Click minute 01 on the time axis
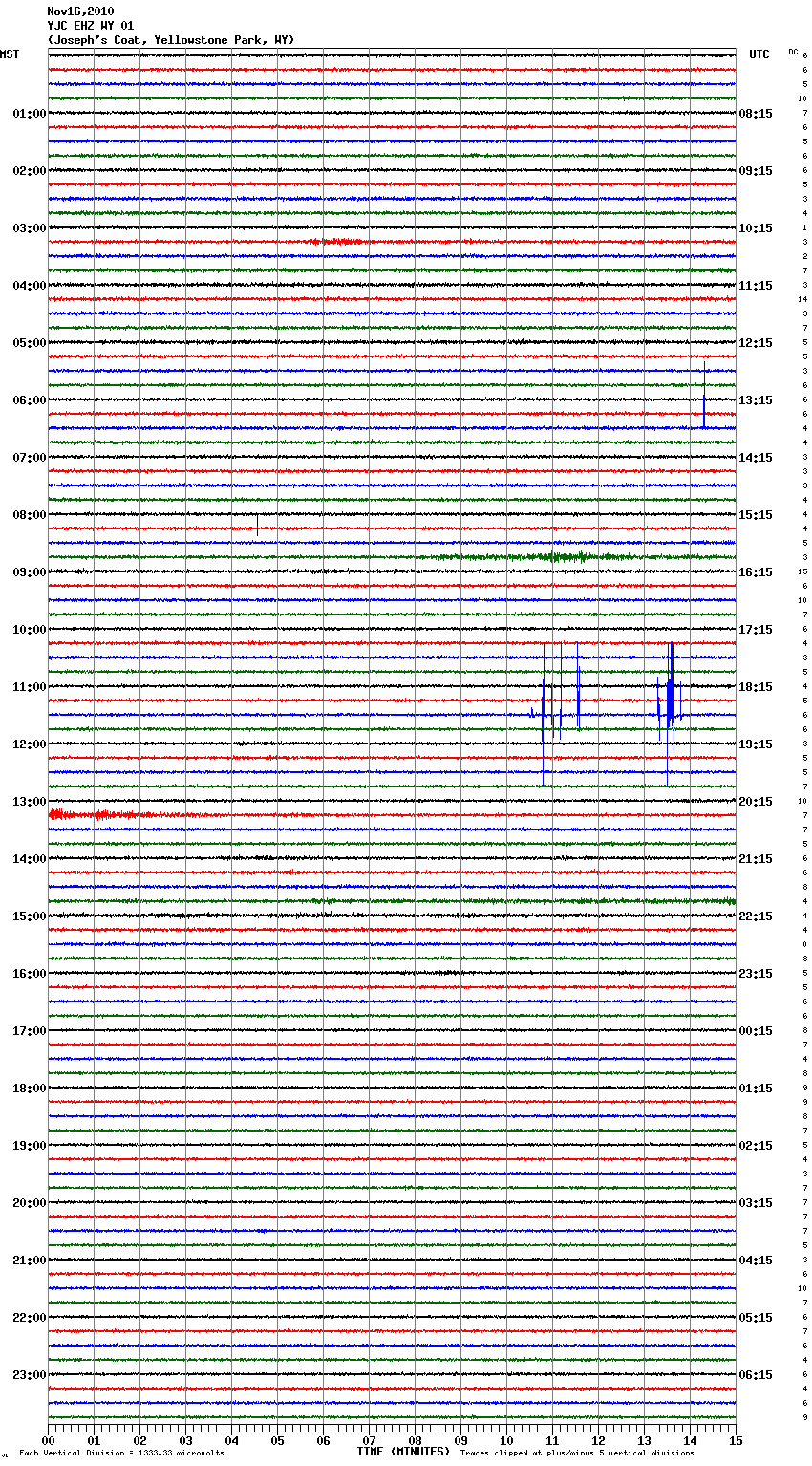The height and width of the screenshot is (1466, 812). click(x=94, y=1440)
